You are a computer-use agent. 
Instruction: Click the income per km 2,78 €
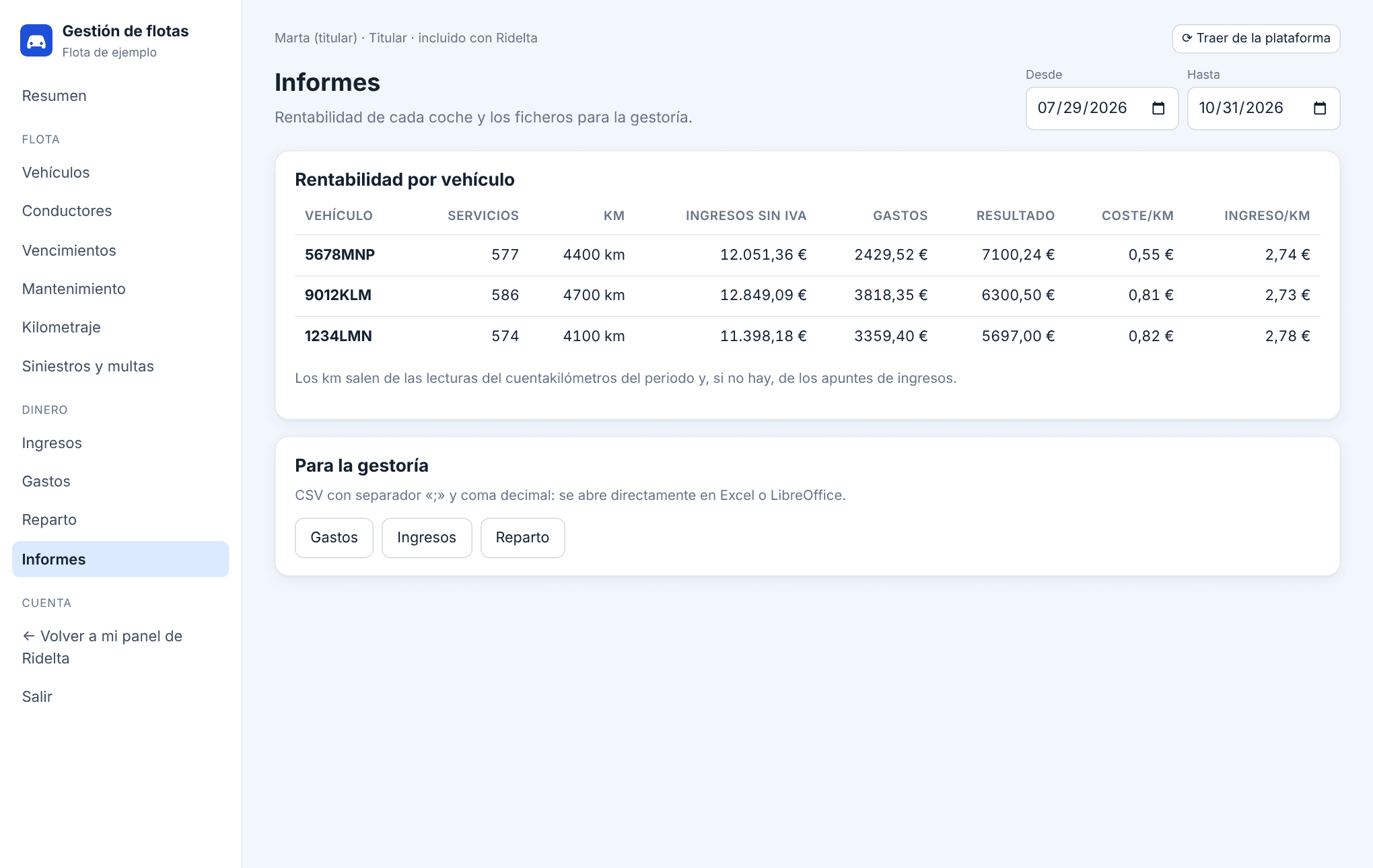1288,336
